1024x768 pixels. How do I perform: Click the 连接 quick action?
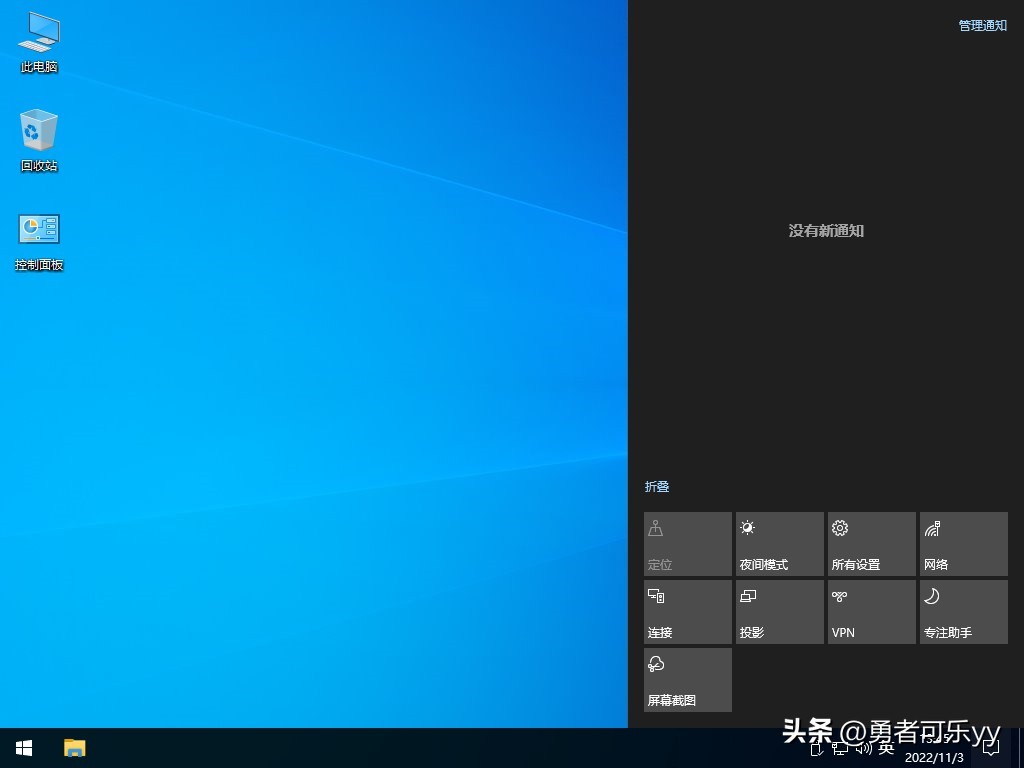click(687, 611)
